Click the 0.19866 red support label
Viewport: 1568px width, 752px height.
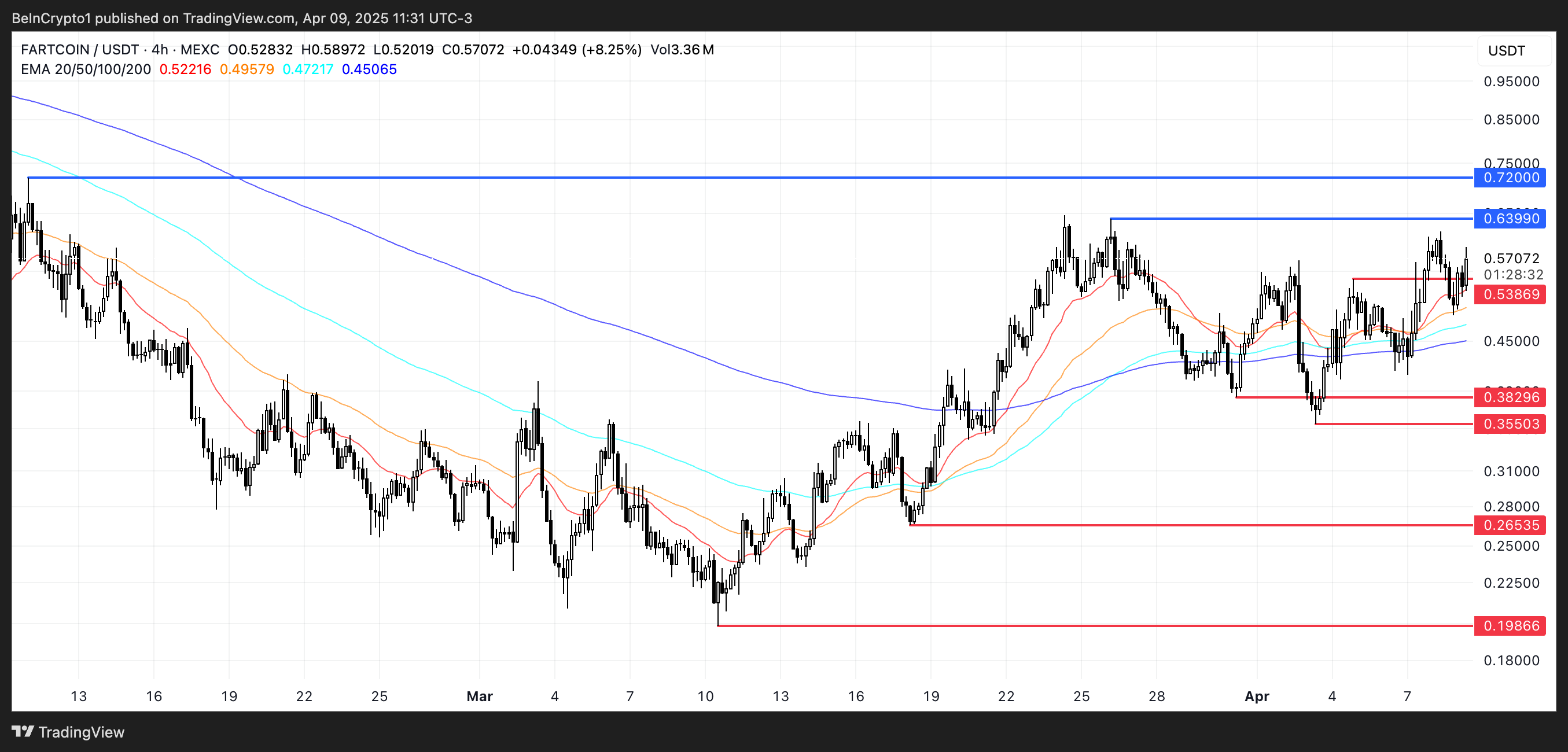click(x=1510, y=625)
